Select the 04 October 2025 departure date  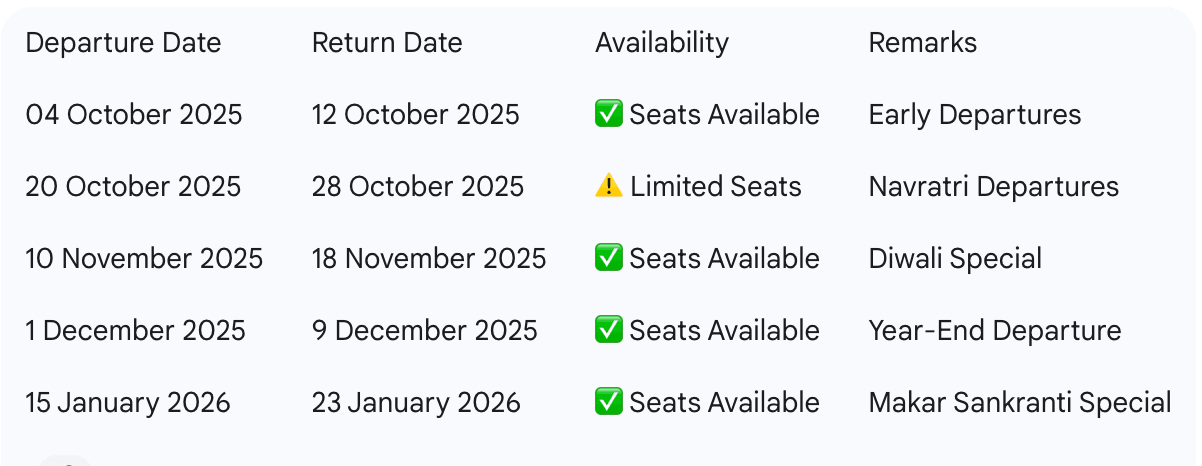[x=134, y=115]
